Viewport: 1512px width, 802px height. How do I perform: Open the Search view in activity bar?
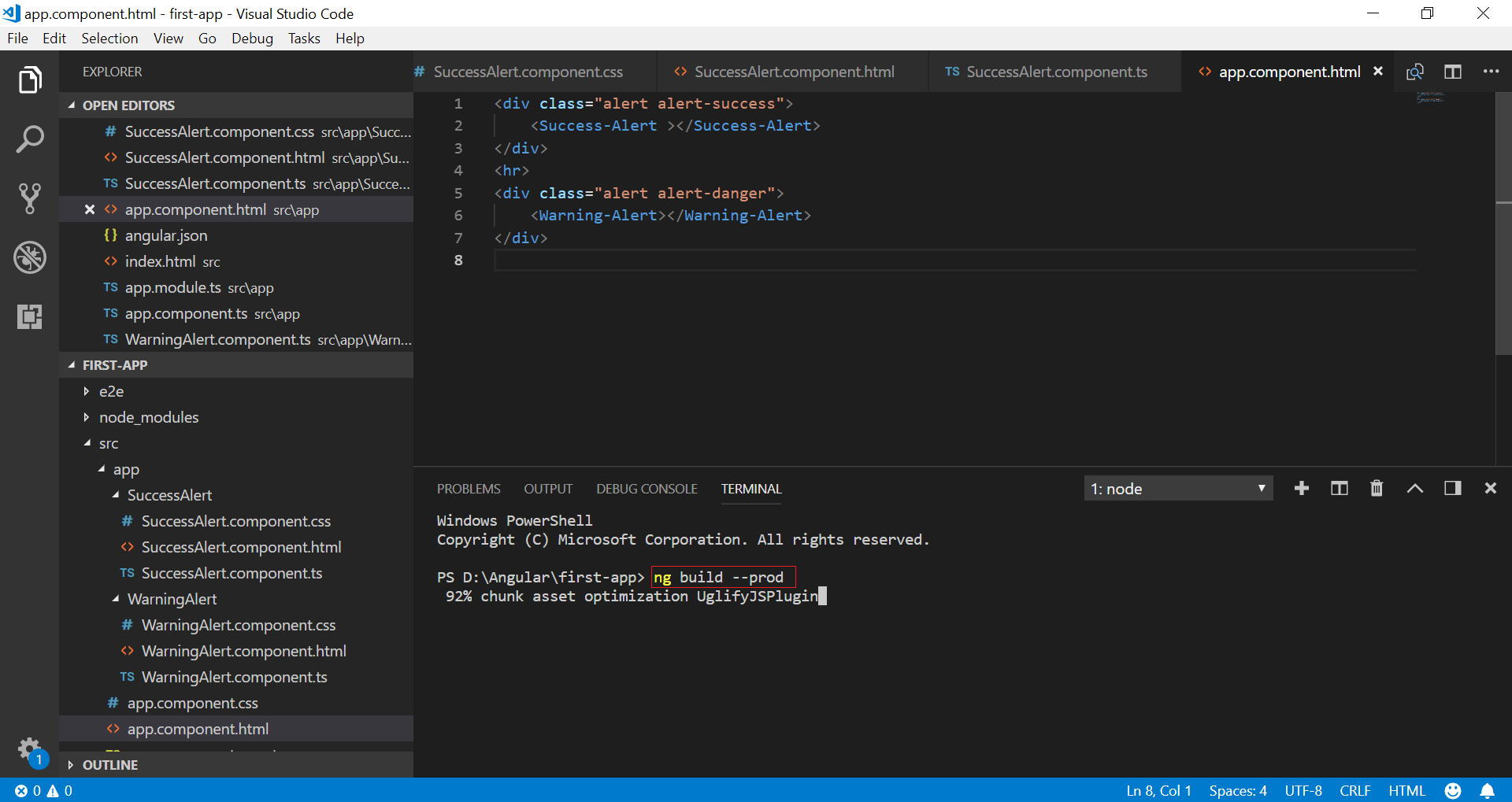point(29,140)
